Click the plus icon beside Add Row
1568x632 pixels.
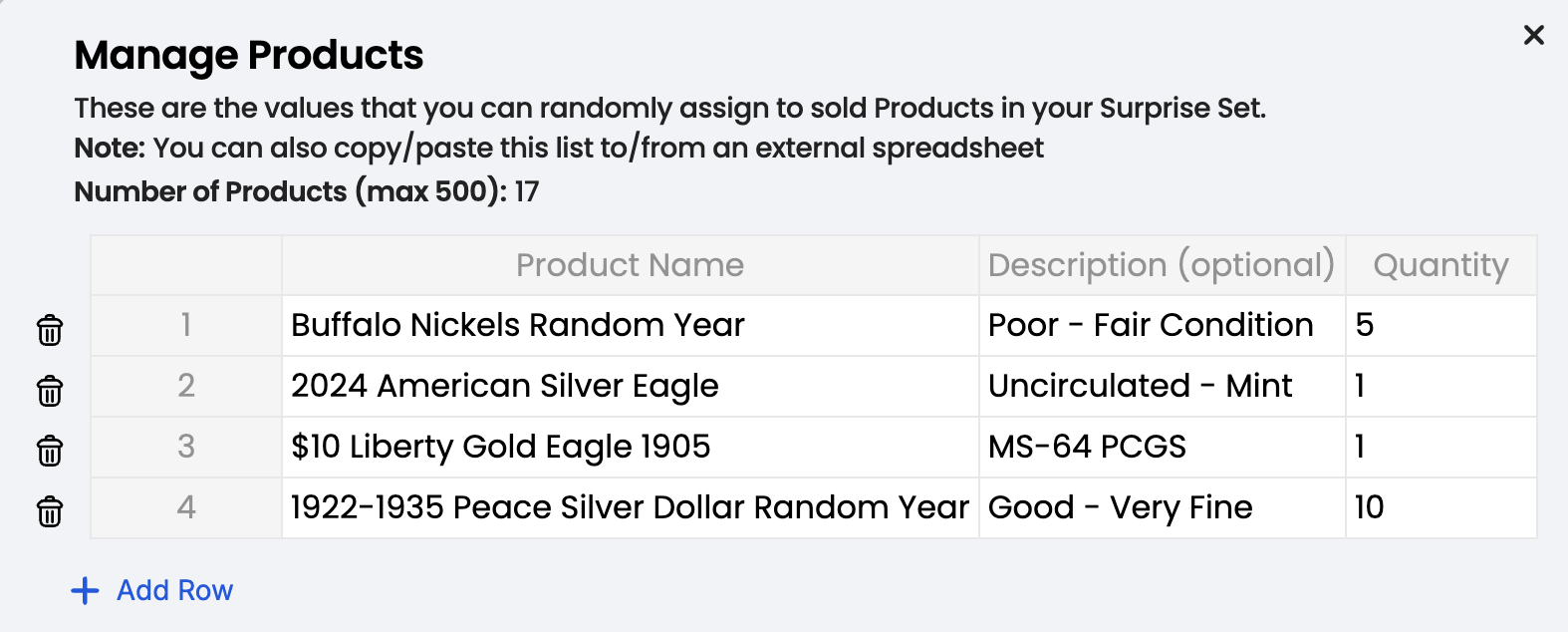click(86, 591)
